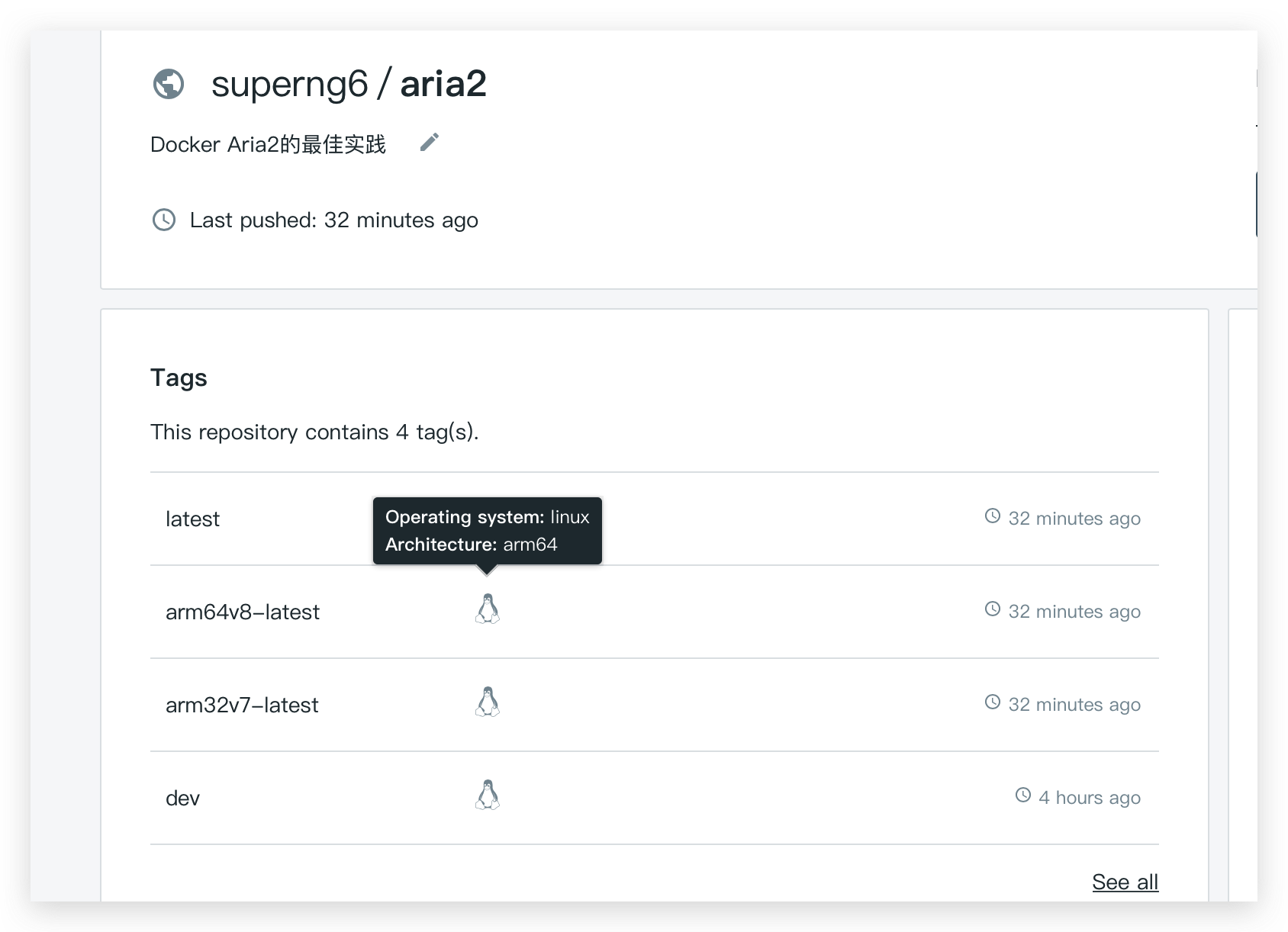Click the 'Architecture: arm64' tooltip line
Image resolution: width=1288 pixels, height=932 pixels.
coord(472,545)
